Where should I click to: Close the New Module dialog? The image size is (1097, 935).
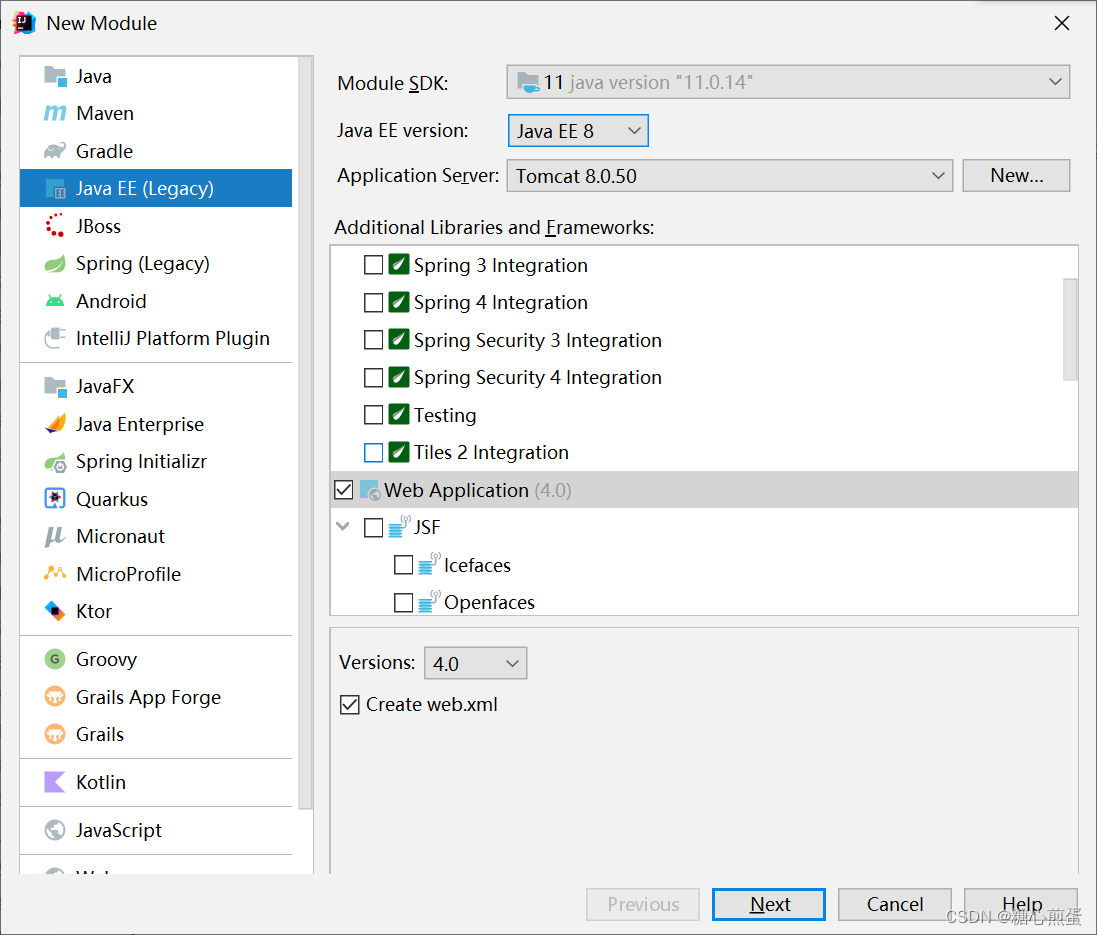[x=1061, y=23]
